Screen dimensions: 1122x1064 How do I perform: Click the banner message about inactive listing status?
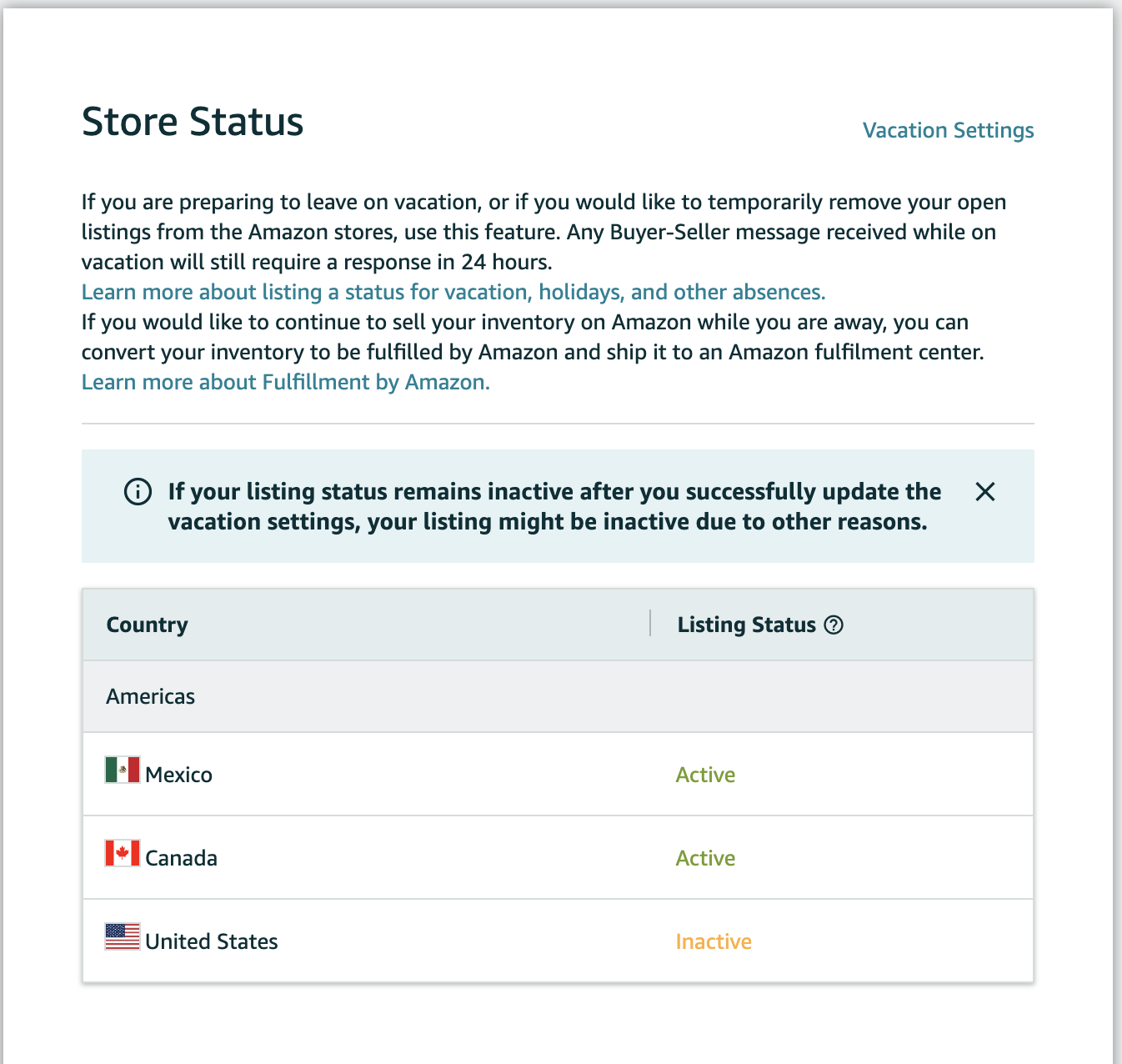coord(554,506)
